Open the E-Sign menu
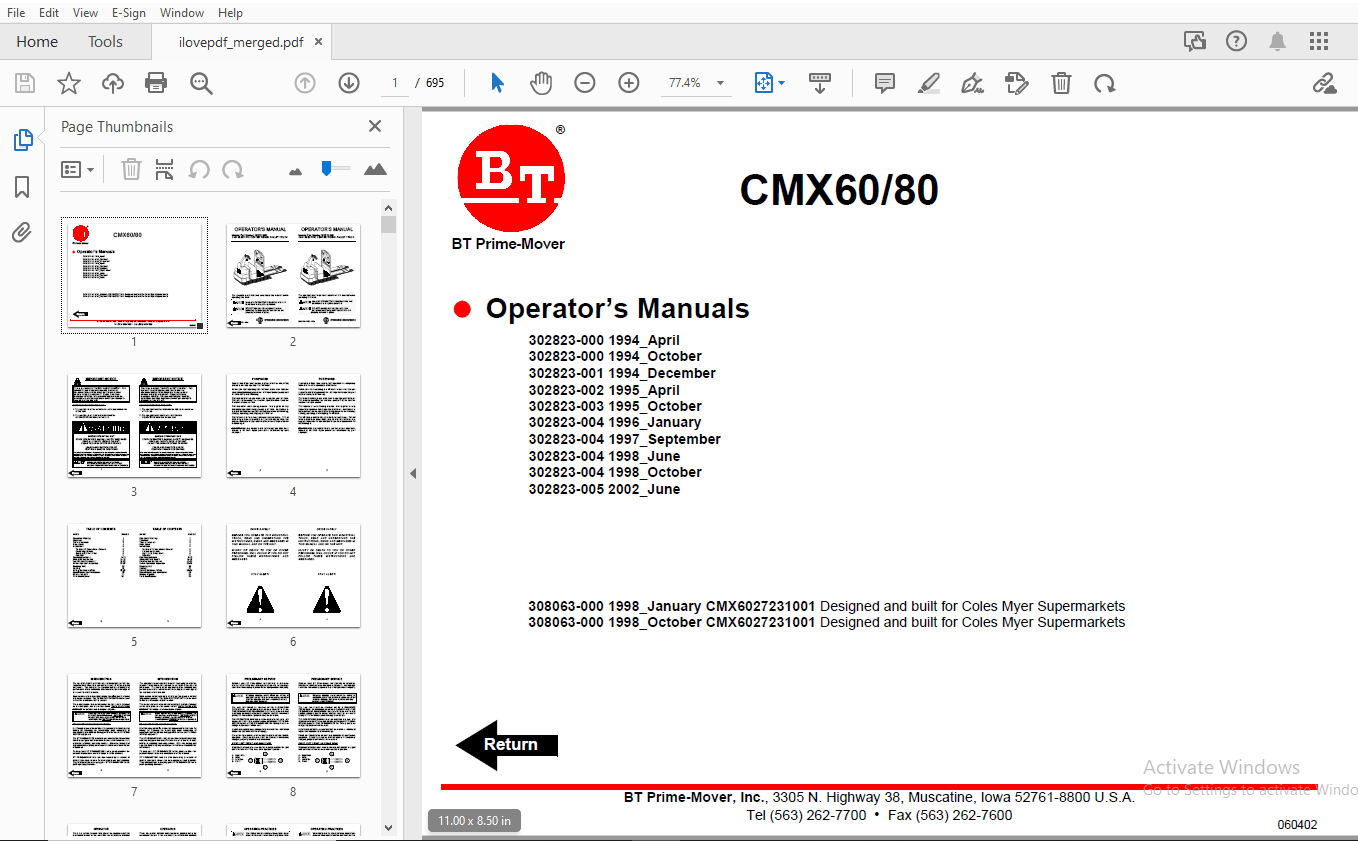Viewport: 1358px width, 841px height. (129, 12)
